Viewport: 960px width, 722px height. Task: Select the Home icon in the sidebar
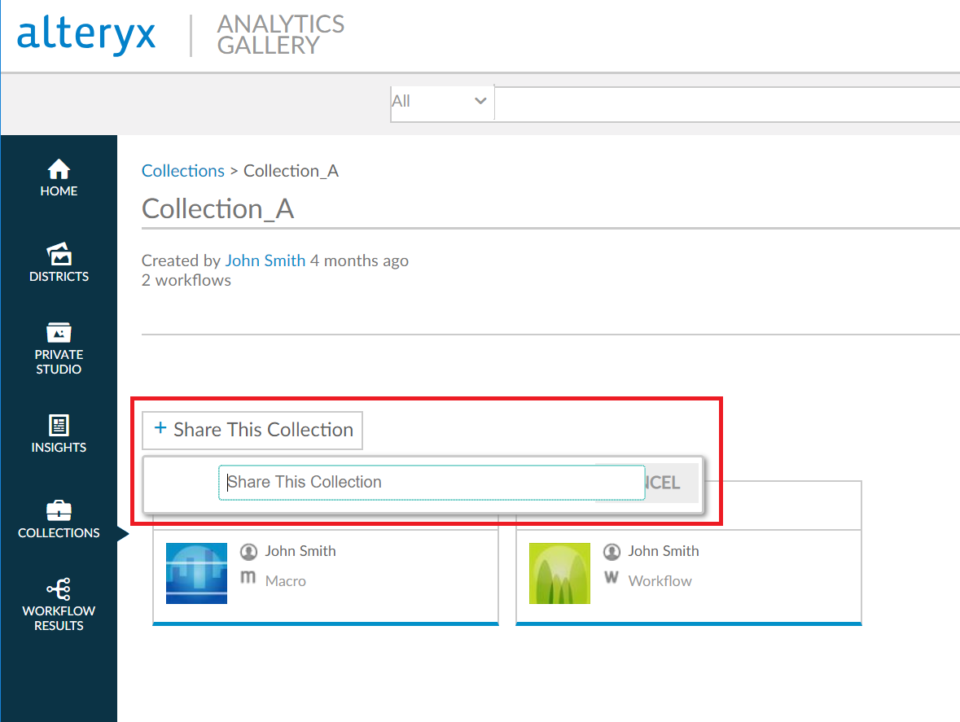(58, 178)
